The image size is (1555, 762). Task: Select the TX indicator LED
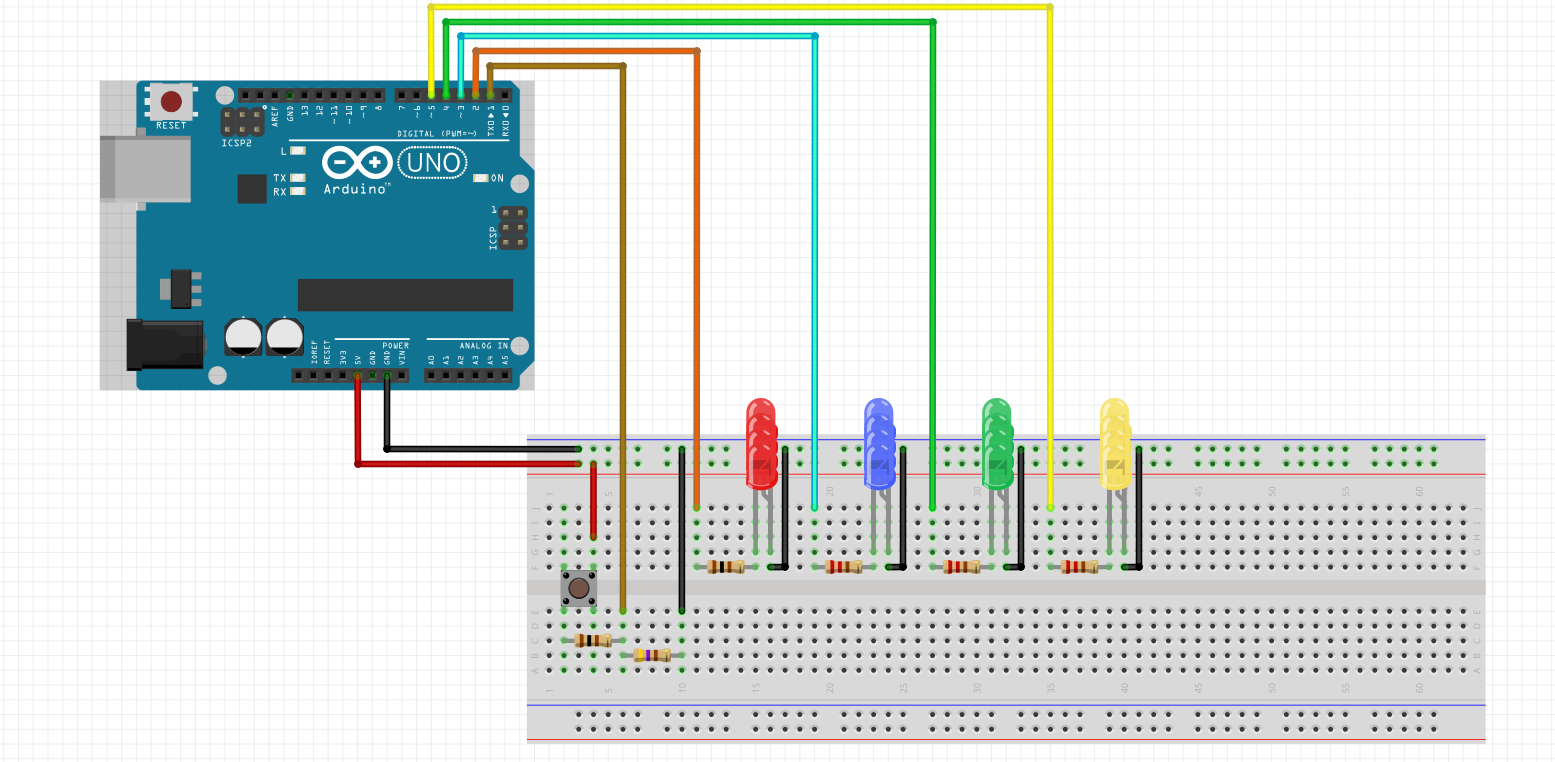297,177
